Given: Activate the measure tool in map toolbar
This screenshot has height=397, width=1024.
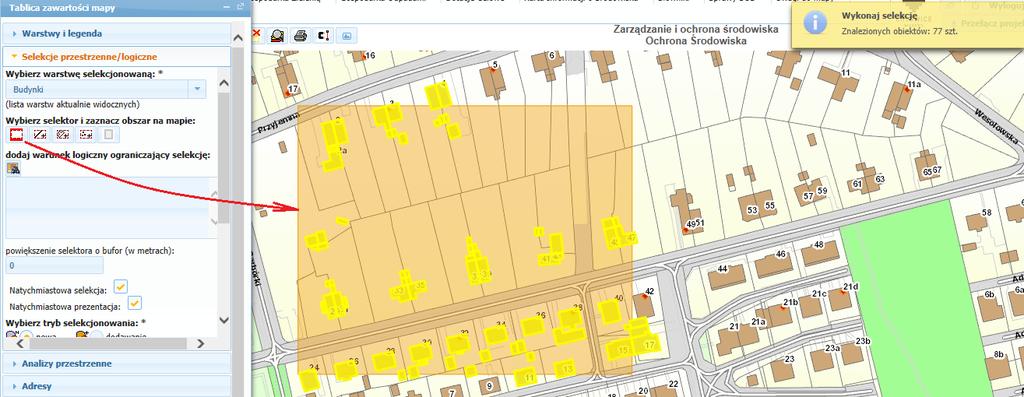Looking at the screenshot, I should pyautogui.click(x=323, y=35).
